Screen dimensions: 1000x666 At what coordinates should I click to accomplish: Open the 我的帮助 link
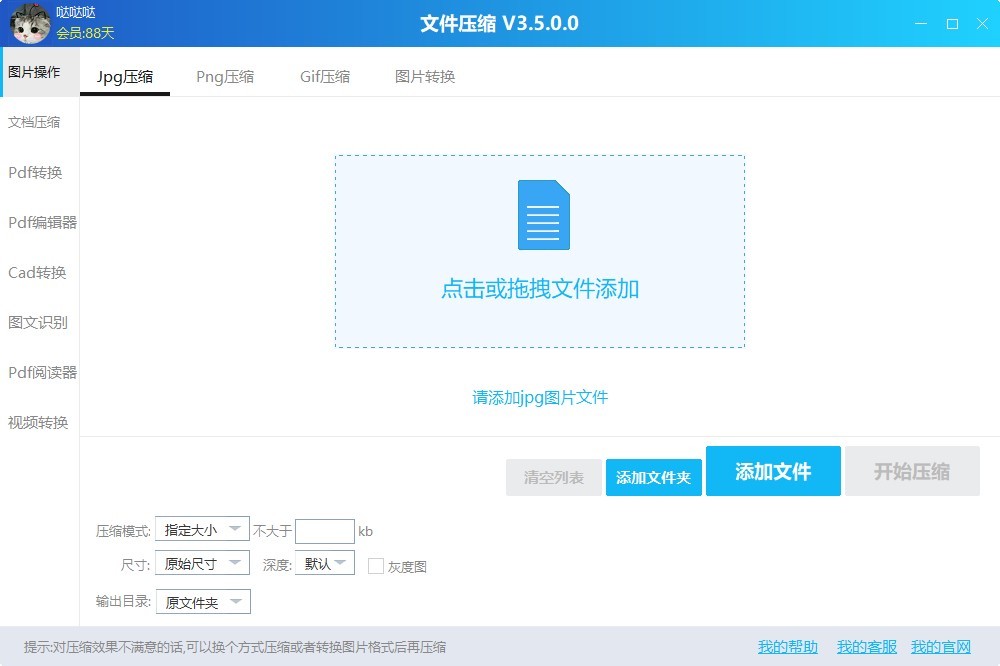(x=787, y=647)
